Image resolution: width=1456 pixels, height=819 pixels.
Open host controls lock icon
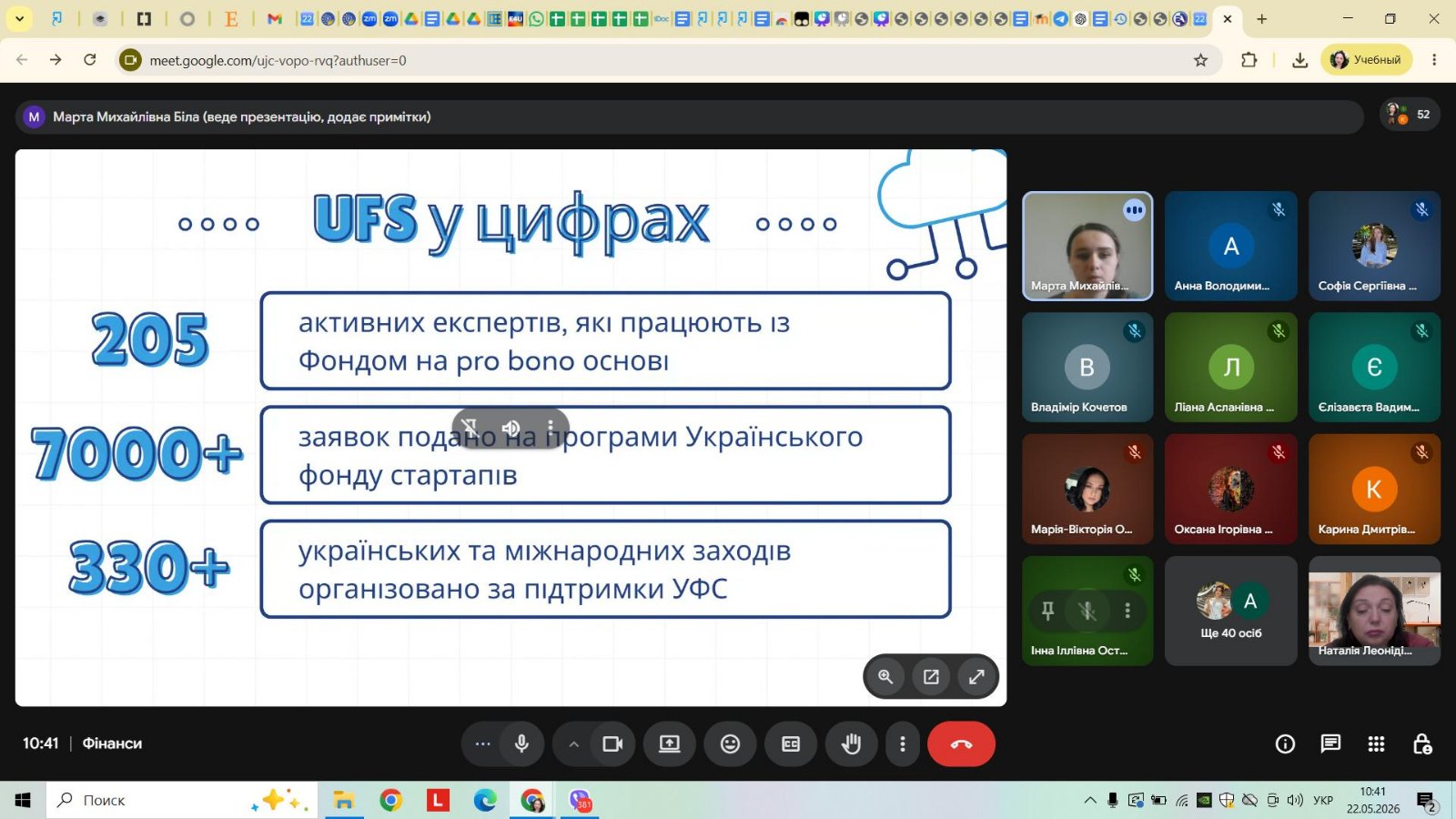pyautogui.click(x=1422, y=743)
